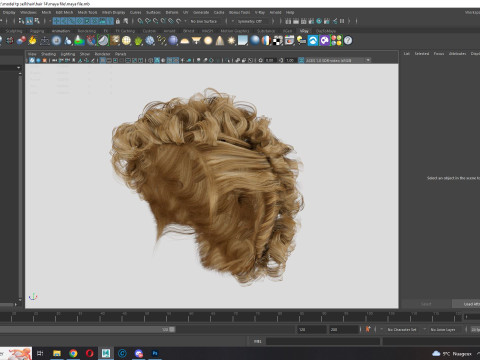Open the No Character Set dropdown
This screenshot has height=360, width=480.
(x=402, y=329)
